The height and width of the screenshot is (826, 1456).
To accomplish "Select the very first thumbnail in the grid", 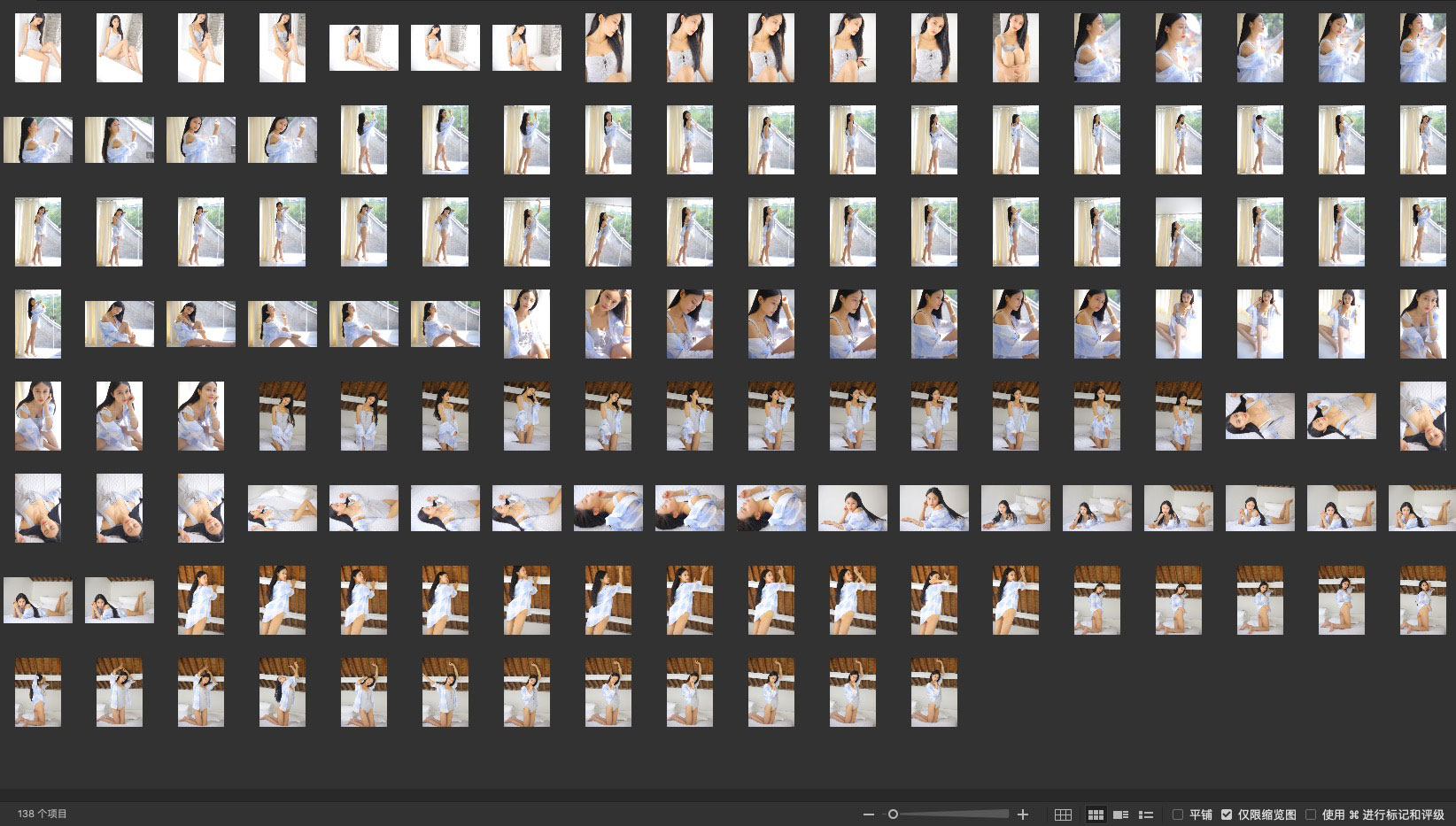I will pos(38,48).
